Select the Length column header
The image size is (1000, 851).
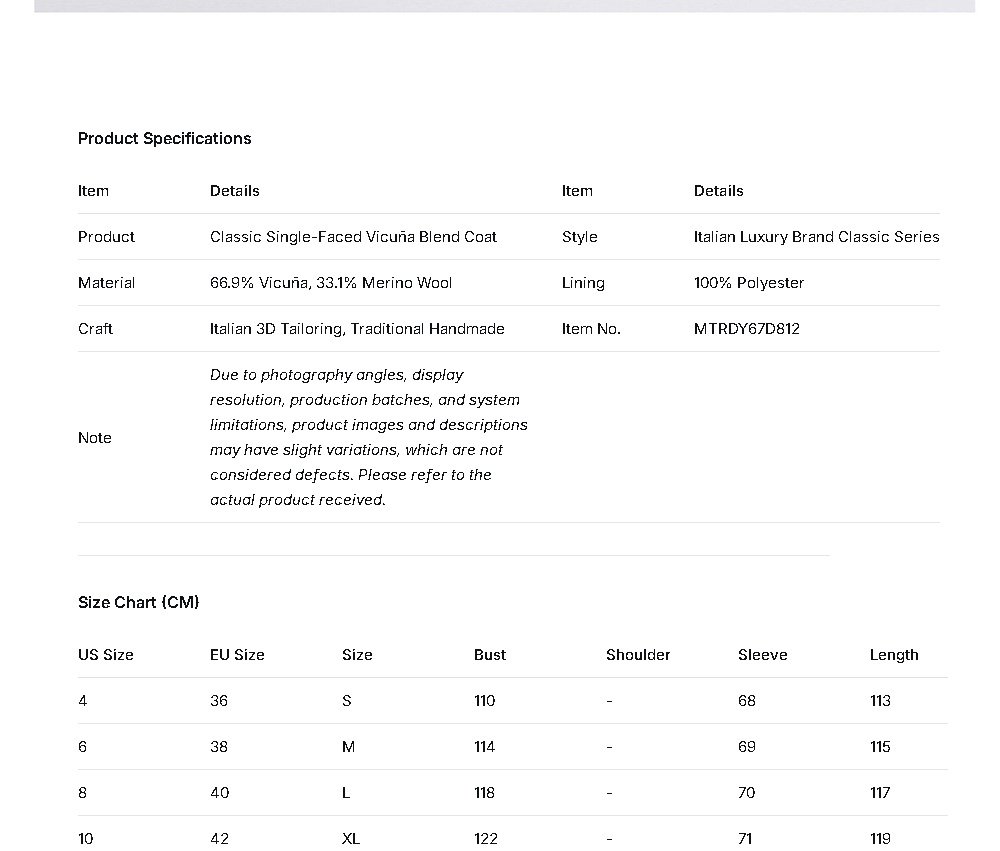pyautogui.click(x=893, y=655)
